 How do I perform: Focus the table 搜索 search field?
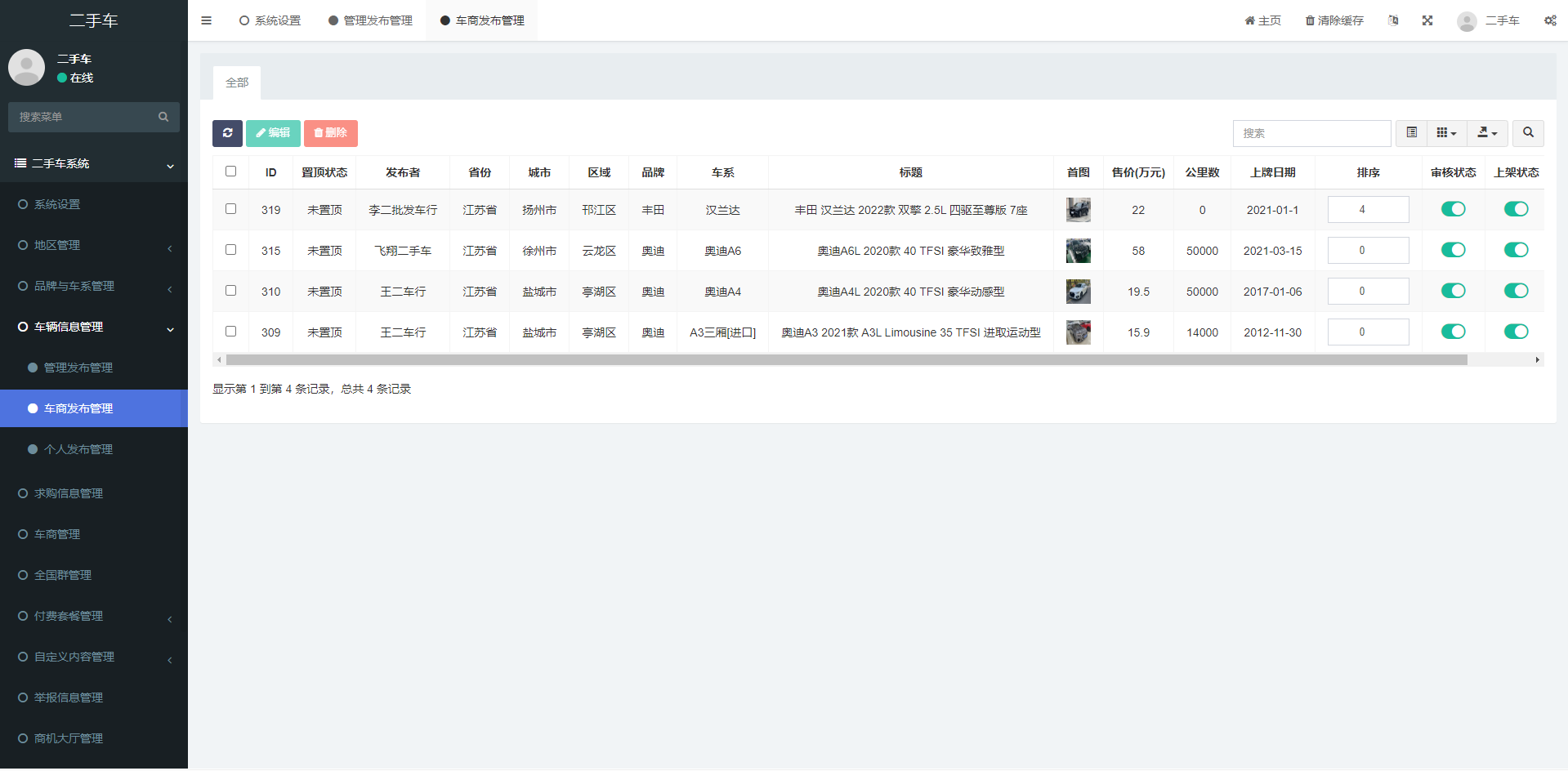[1311, 133]
